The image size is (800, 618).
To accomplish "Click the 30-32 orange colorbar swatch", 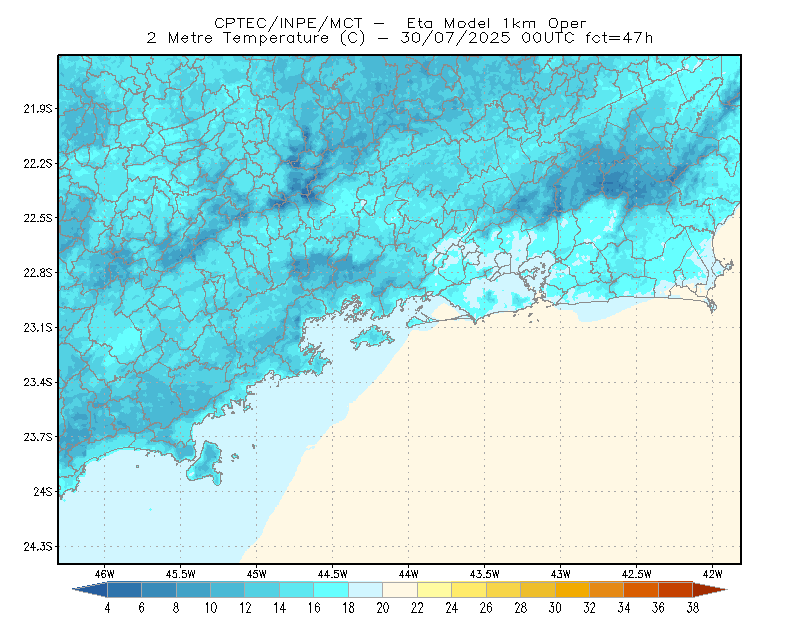I will click(572, 590).
